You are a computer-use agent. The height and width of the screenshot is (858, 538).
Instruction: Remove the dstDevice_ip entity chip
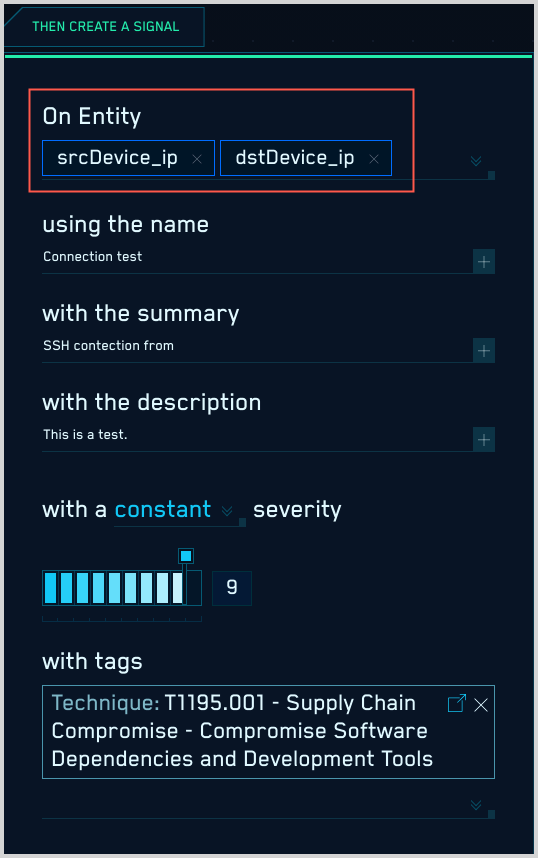coord(374,159)
